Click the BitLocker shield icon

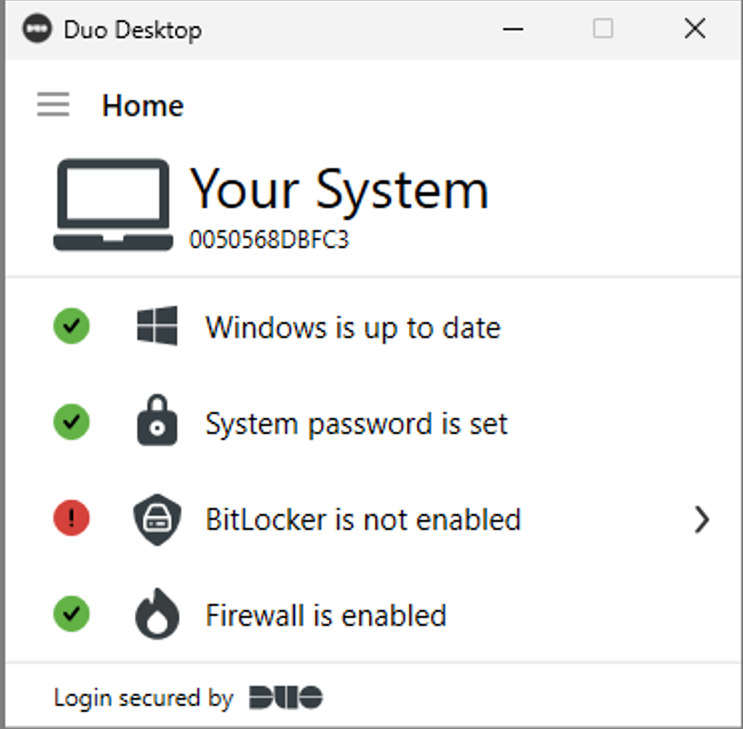(x=157, y=519)
